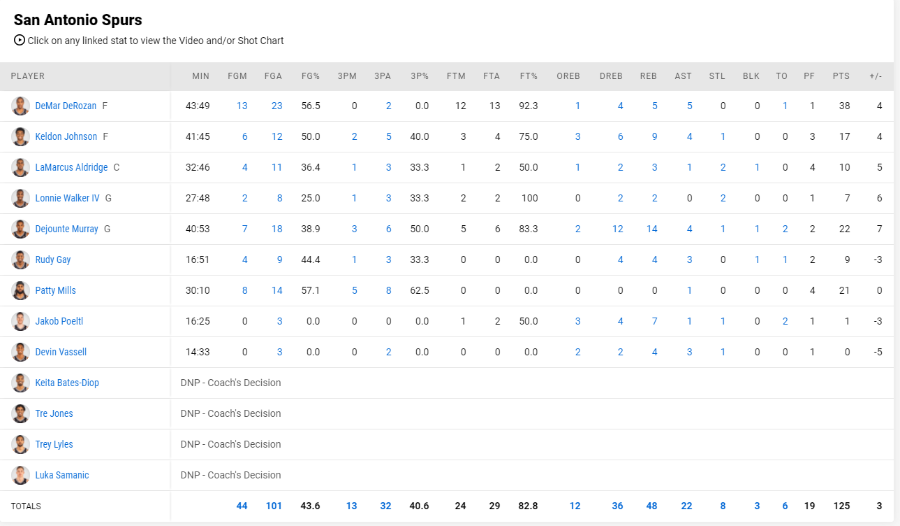This screenshot has width=900, height=526.
Task: Click Patty Mills' player headshot
Action: point(21,291)
